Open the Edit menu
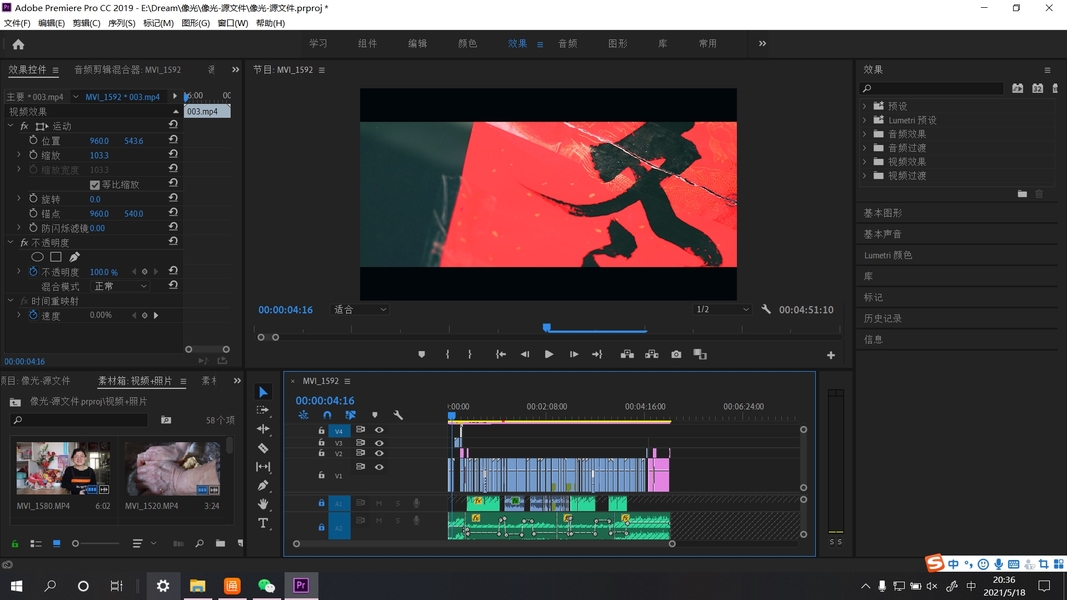Image resolution: width=1067 pixels, height=600 pixels. click(x=51, y=23)
